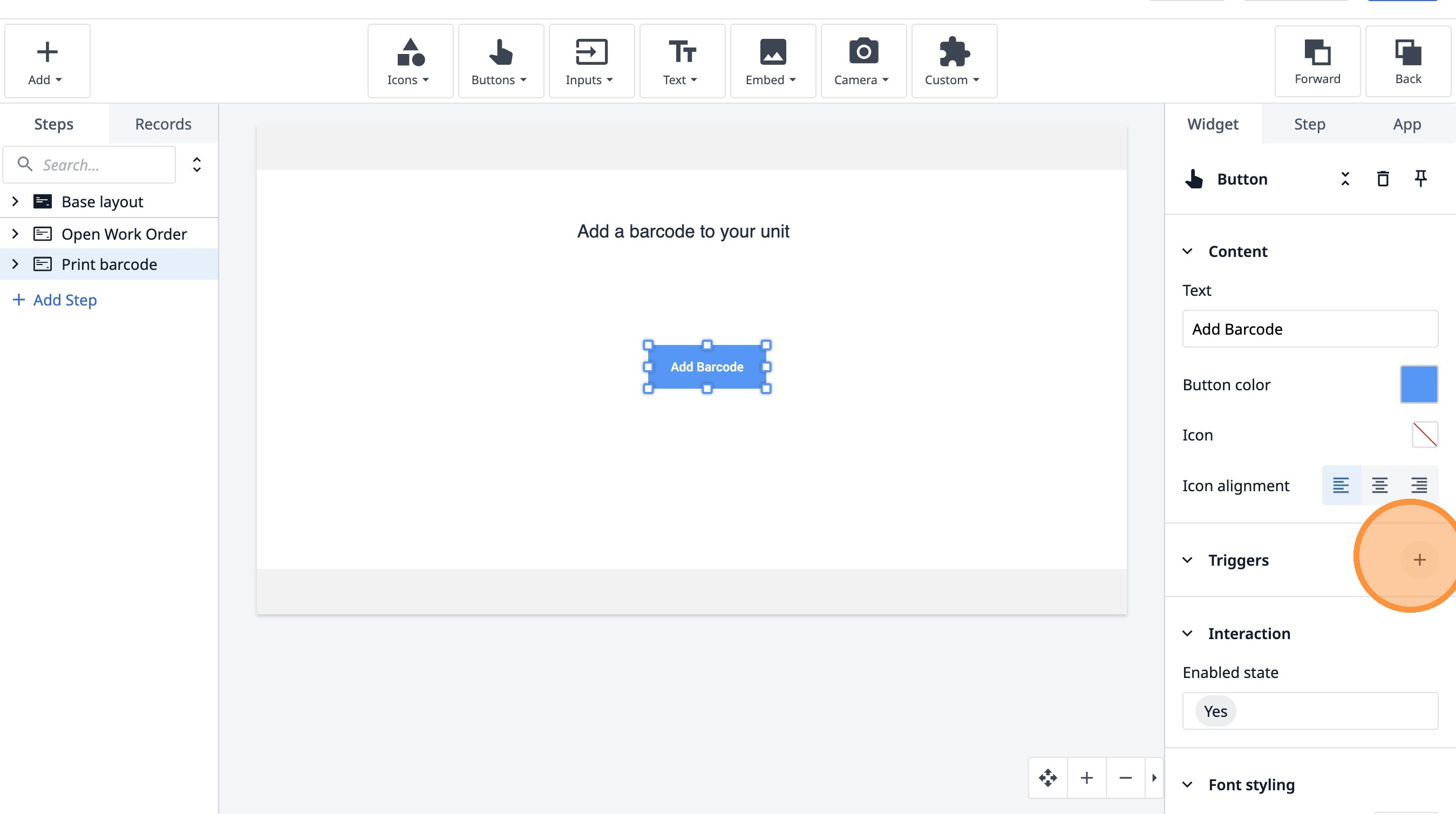Zoom out on canvas with minus
Image resolution: width=1456 pixels, height=814 pixels.
pos(1125,778)
